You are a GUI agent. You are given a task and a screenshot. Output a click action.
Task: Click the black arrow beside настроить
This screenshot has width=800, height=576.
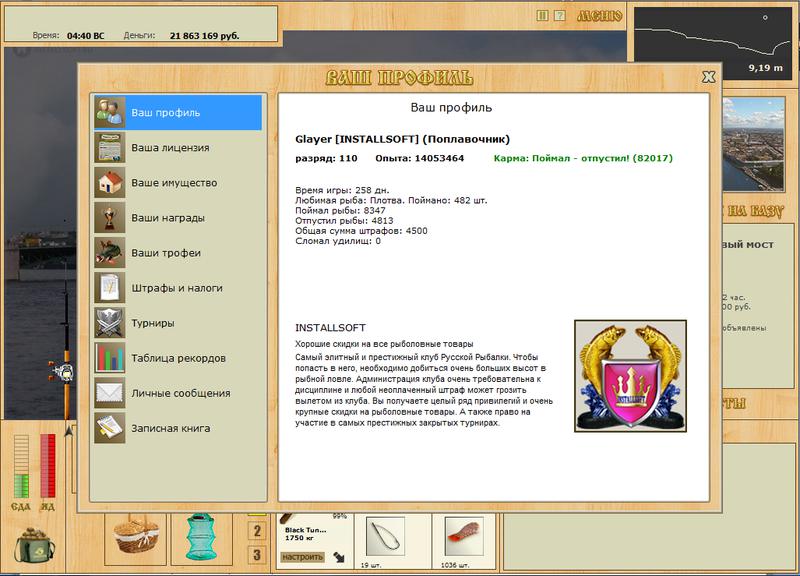(x=339, y=557)
